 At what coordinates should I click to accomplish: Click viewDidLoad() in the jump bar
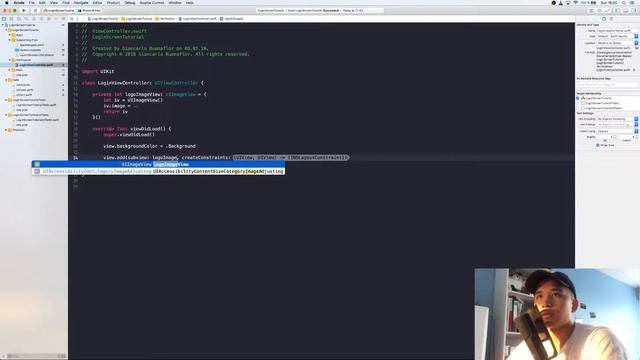coord(232,19)
